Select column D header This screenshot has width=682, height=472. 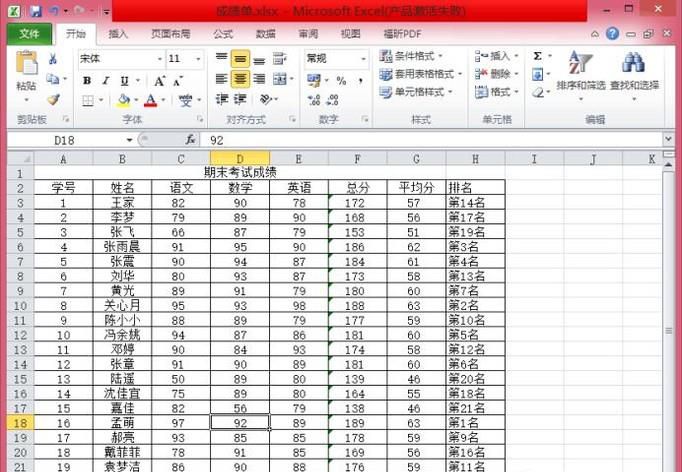click(x=240, y=159)
